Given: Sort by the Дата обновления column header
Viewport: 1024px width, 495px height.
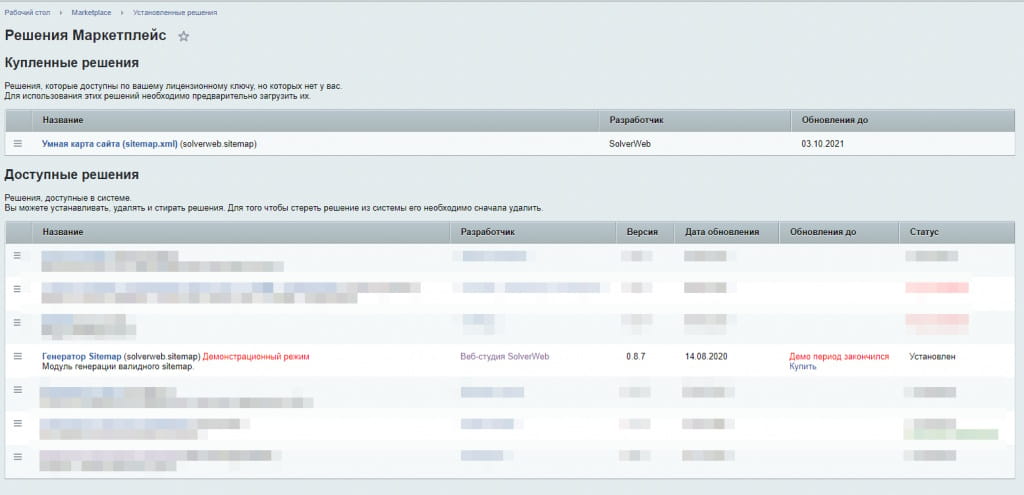Looking at the screenshot, I should [x=720, y=232].
